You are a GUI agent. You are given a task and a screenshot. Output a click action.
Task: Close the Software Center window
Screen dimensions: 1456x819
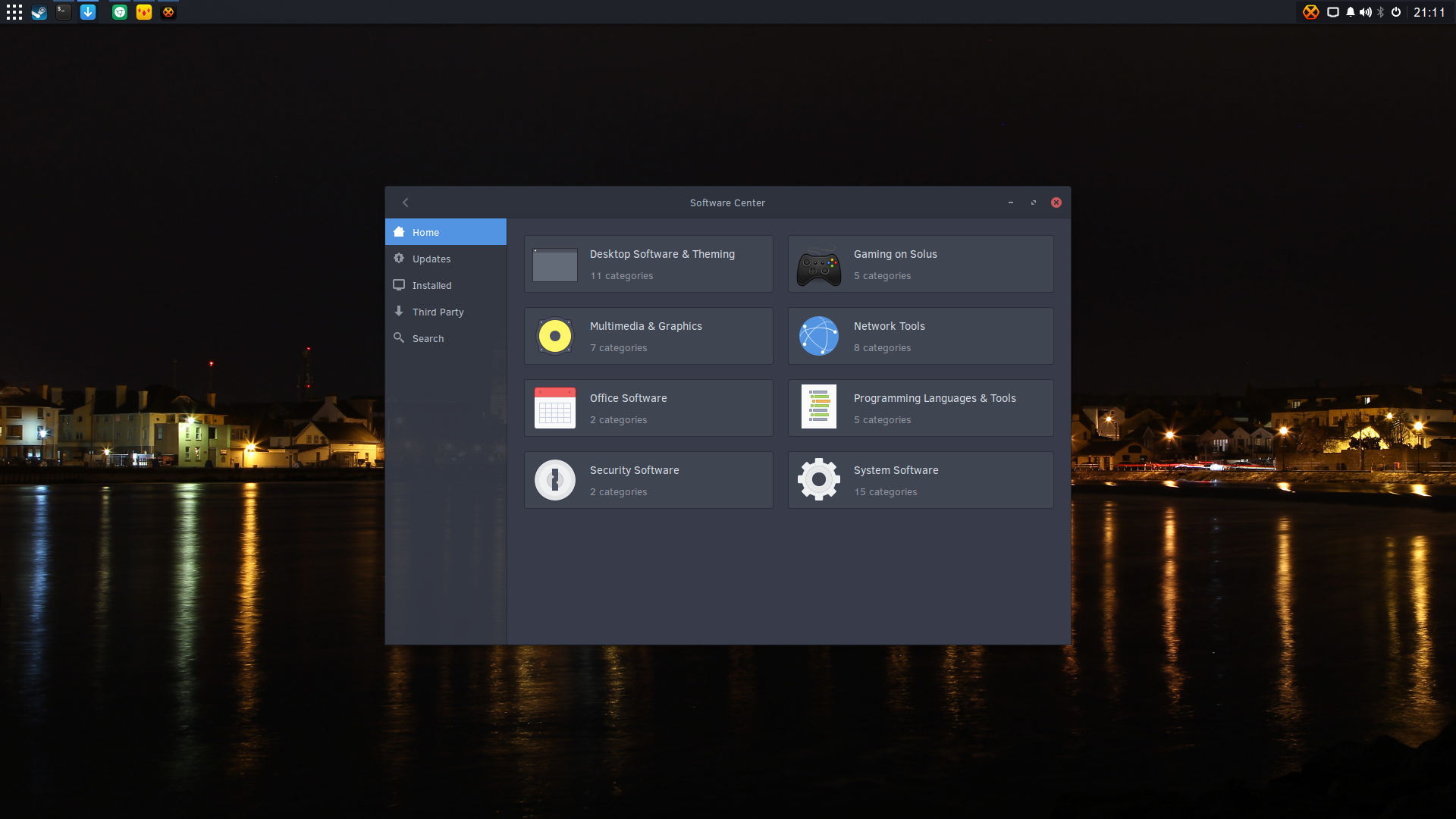1056,202
